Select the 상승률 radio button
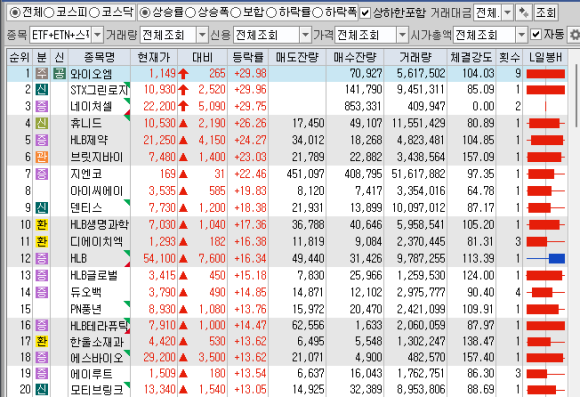The height and width of the screenshot is (397, 580). 145,13
